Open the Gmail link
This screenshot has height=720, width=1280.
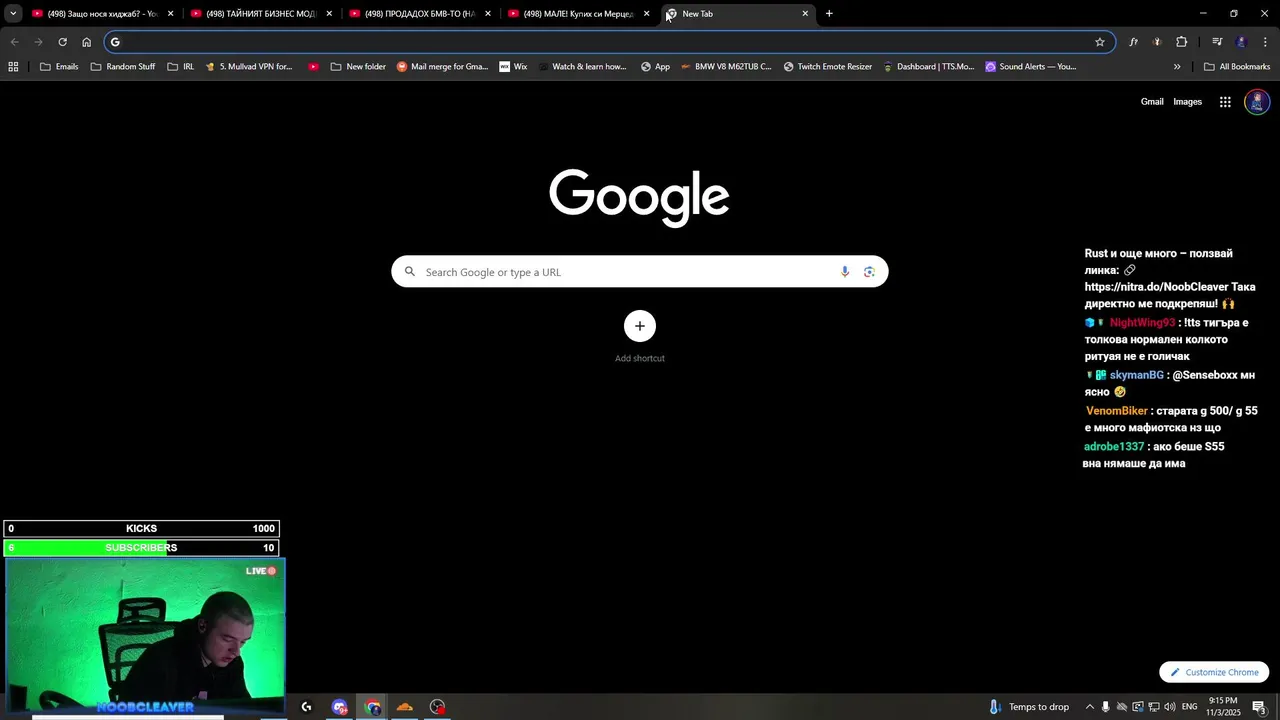click(1152, 102)
